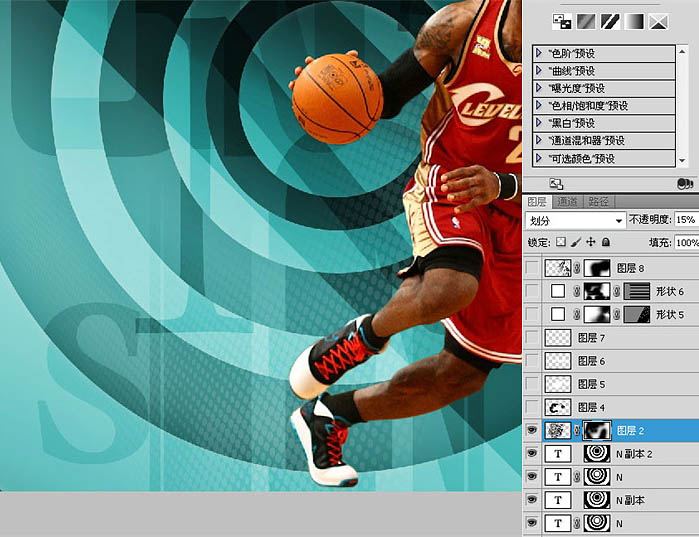Toggle the clip-to-layer circles icon in Adjustments panel
The image size is (699, 537).
click(x=684, y=184)
